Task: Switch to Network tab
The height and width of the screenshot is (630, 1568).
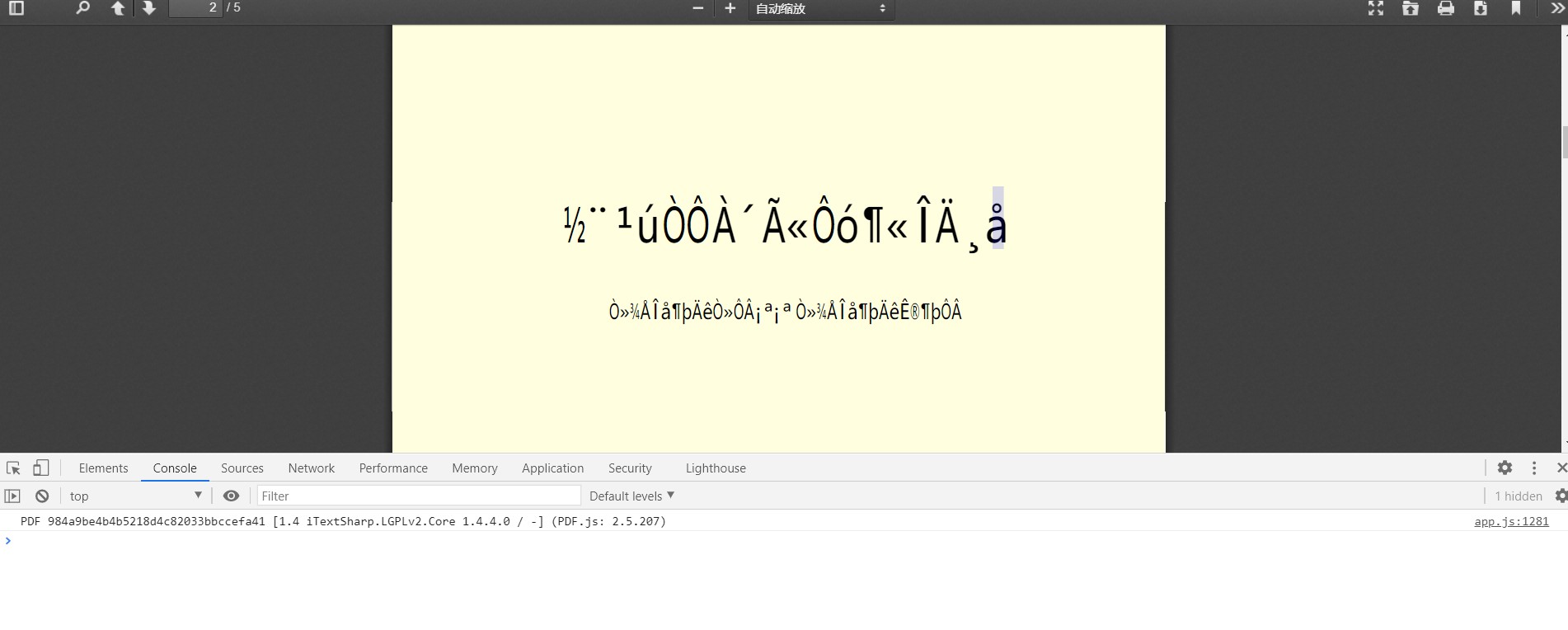Action: tap(312, 468)
